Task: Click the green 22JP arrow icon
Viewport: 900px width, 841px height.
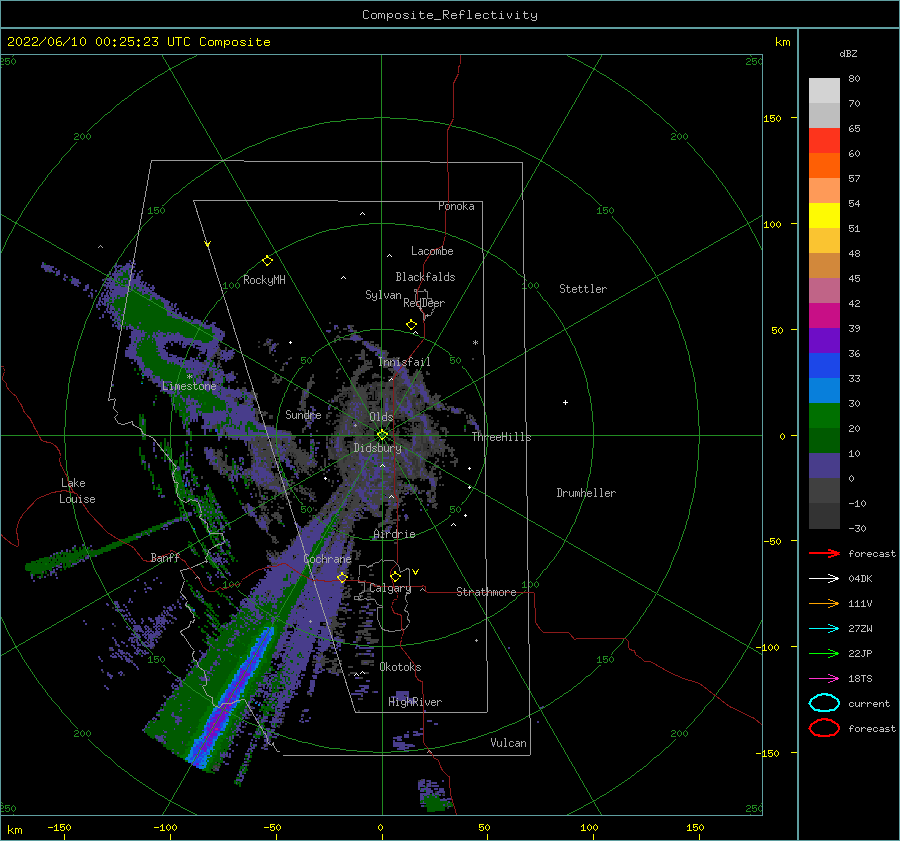Action: coord(824,653)
